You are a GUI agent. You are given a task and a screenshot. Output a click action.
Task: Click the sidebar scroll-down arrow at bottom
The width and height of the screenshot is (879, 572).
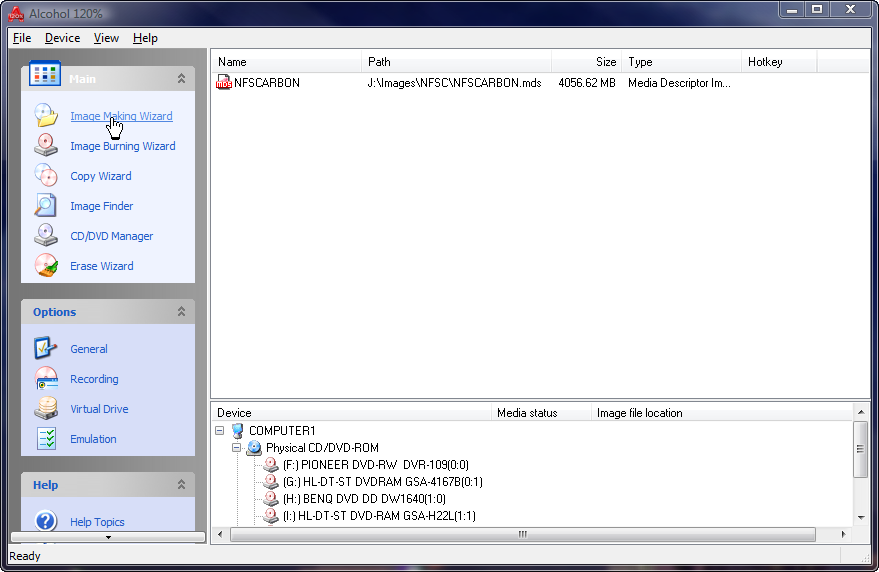[108, 537]
